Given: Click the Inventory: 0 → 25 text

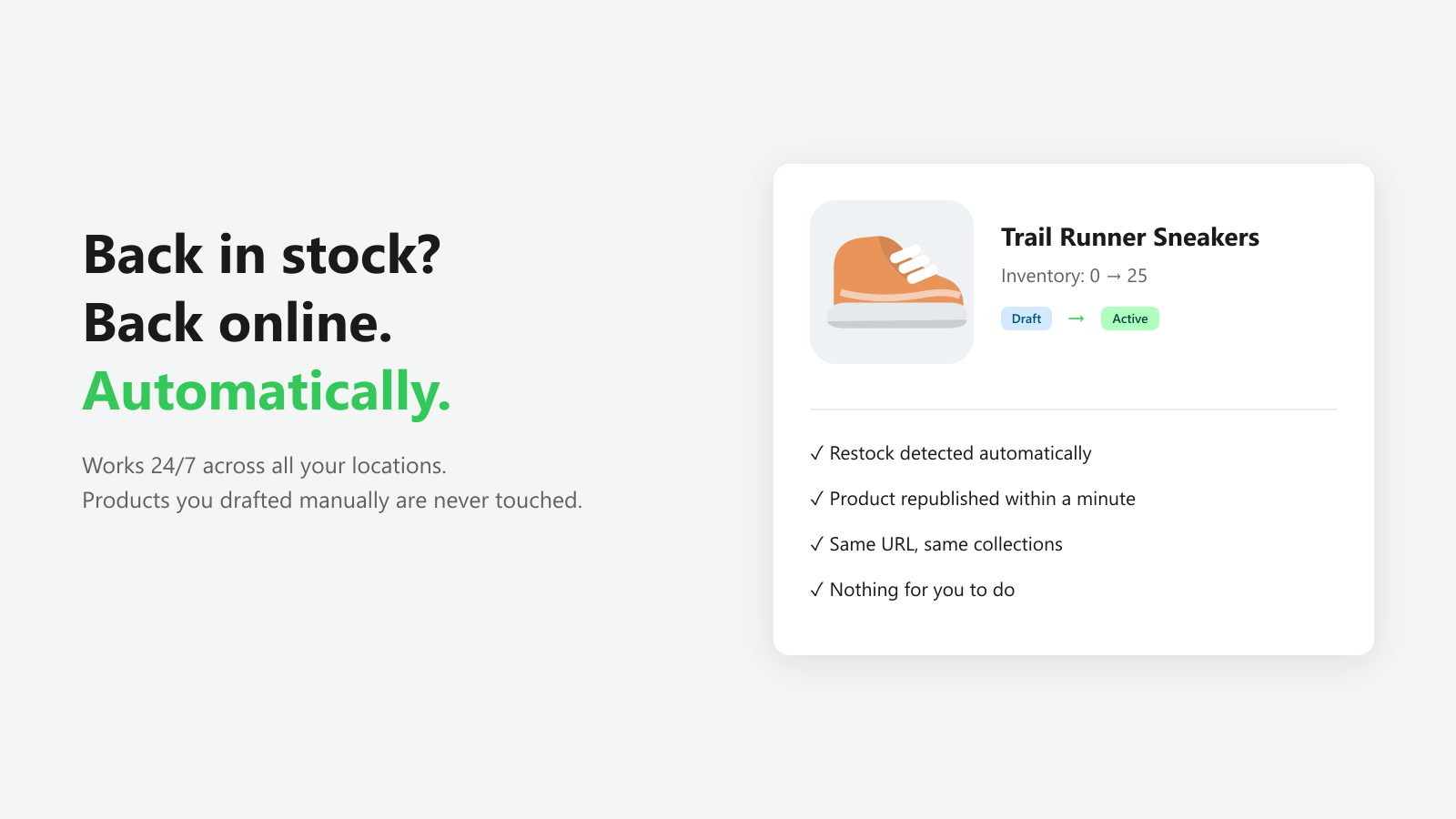Looking at the screenshot, I should (1074, 276).
